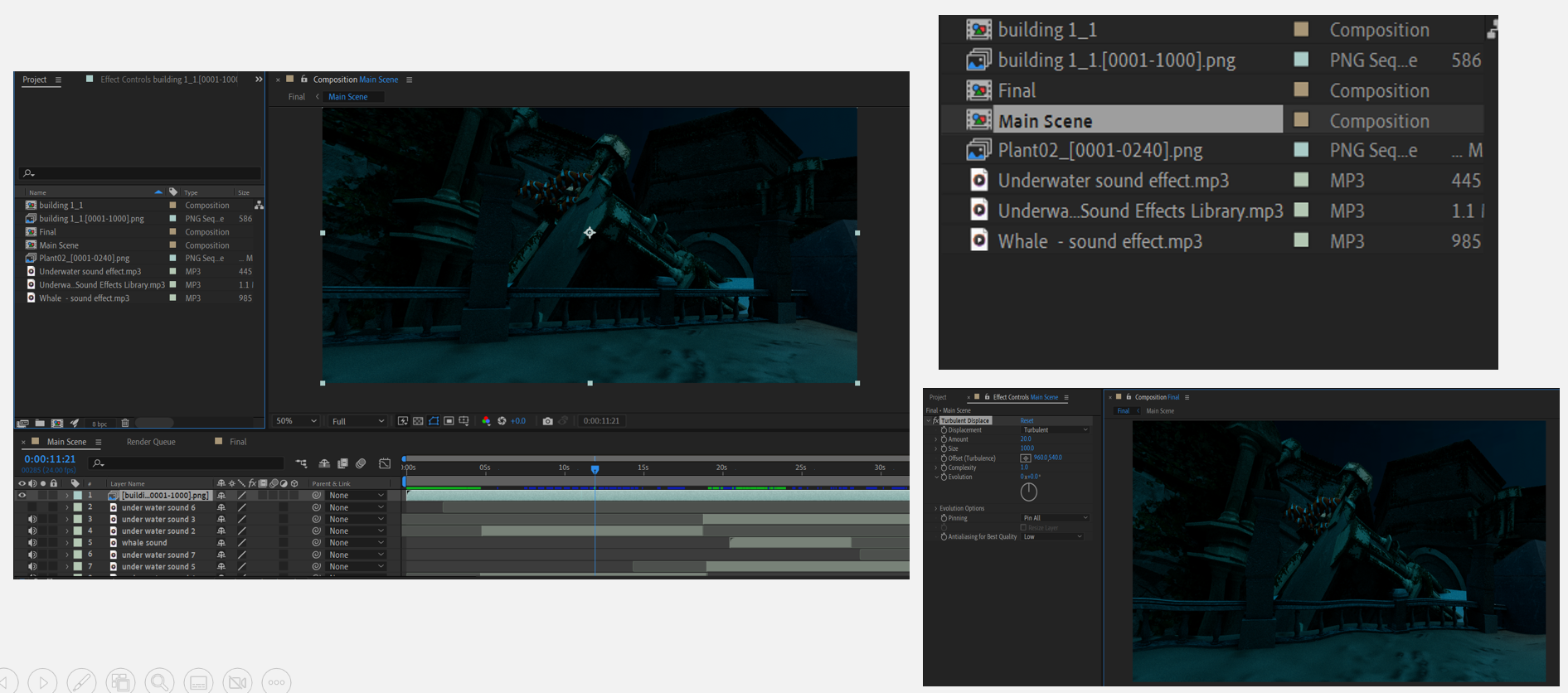Open the Pinning Pin All dropdown
The width and height of the screenshot is (1568, 693).
pos(1056,518)
